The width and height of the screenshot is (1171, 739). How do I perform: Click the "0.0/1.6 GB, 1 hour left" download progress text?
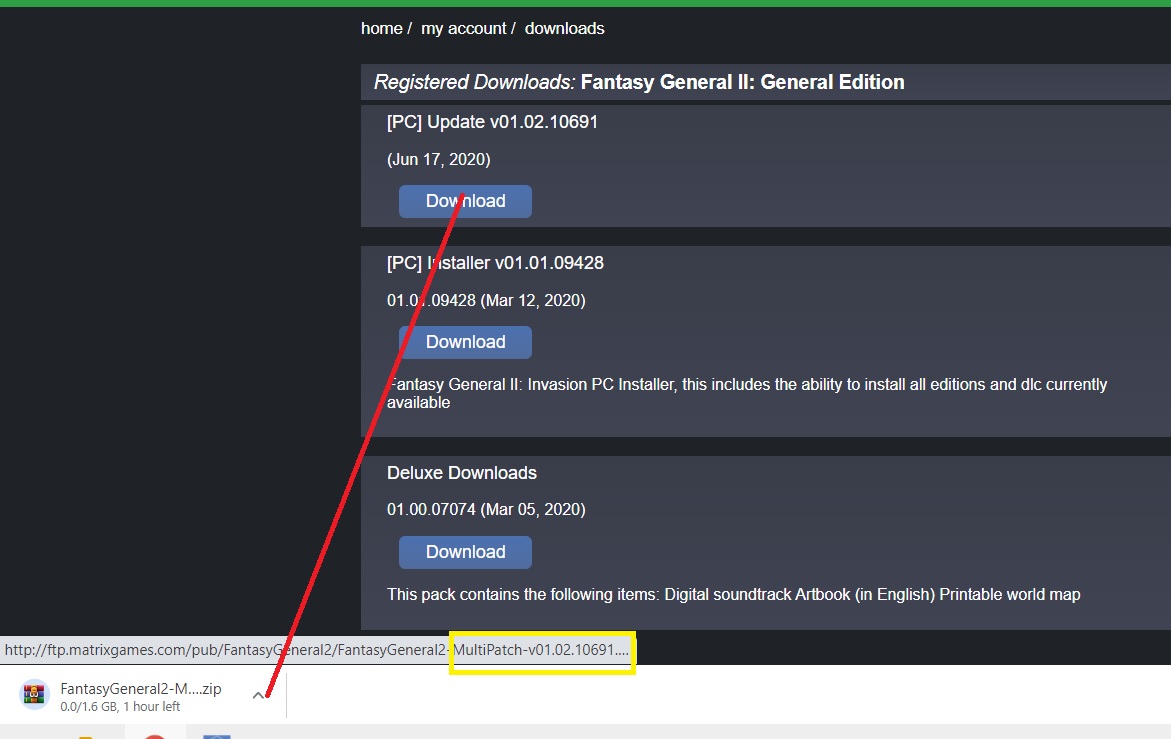[x=120, y=706]
